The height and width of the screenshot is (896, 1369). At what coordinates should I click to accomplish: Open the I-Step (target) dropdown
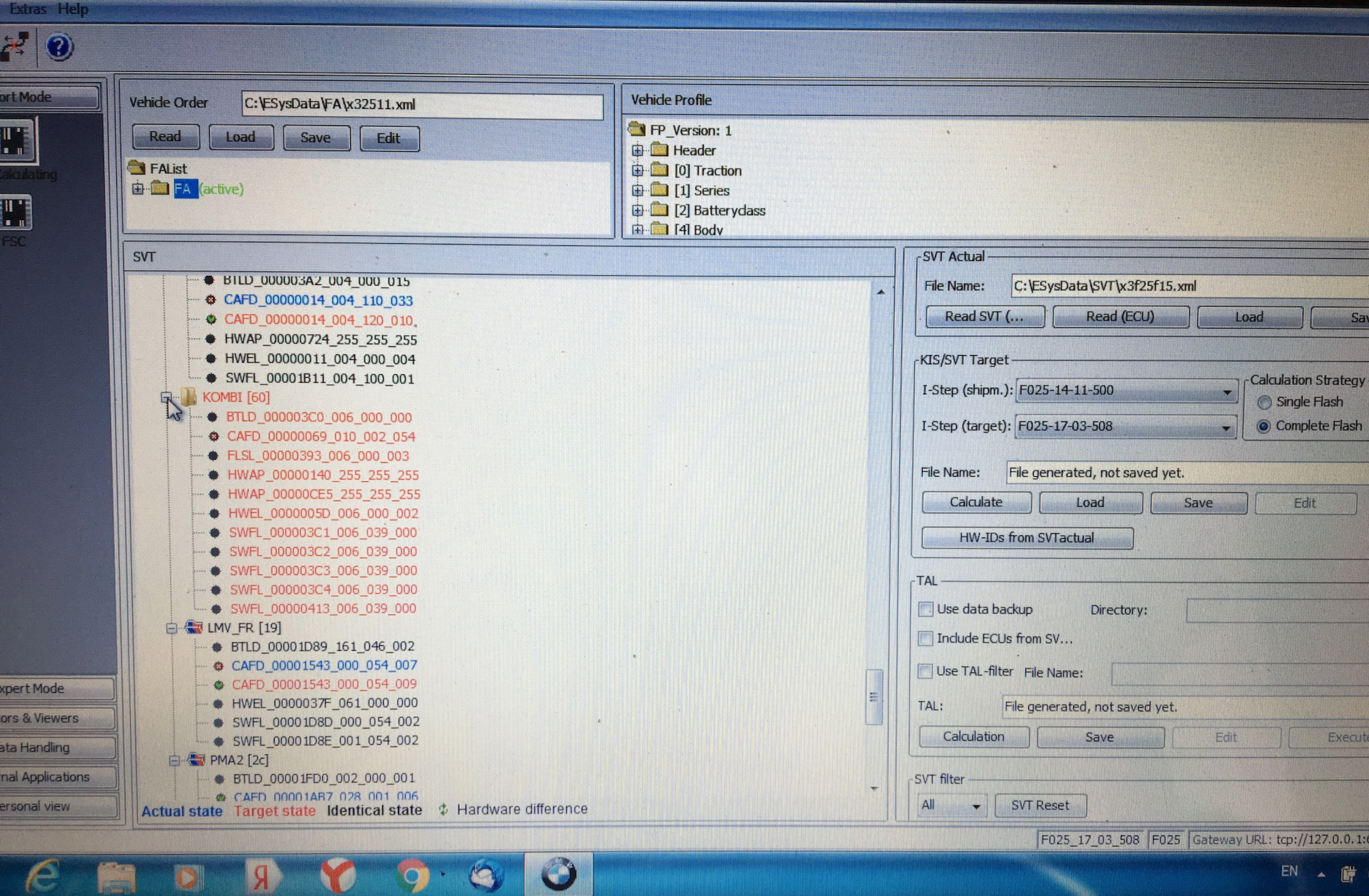[1226, 428]
